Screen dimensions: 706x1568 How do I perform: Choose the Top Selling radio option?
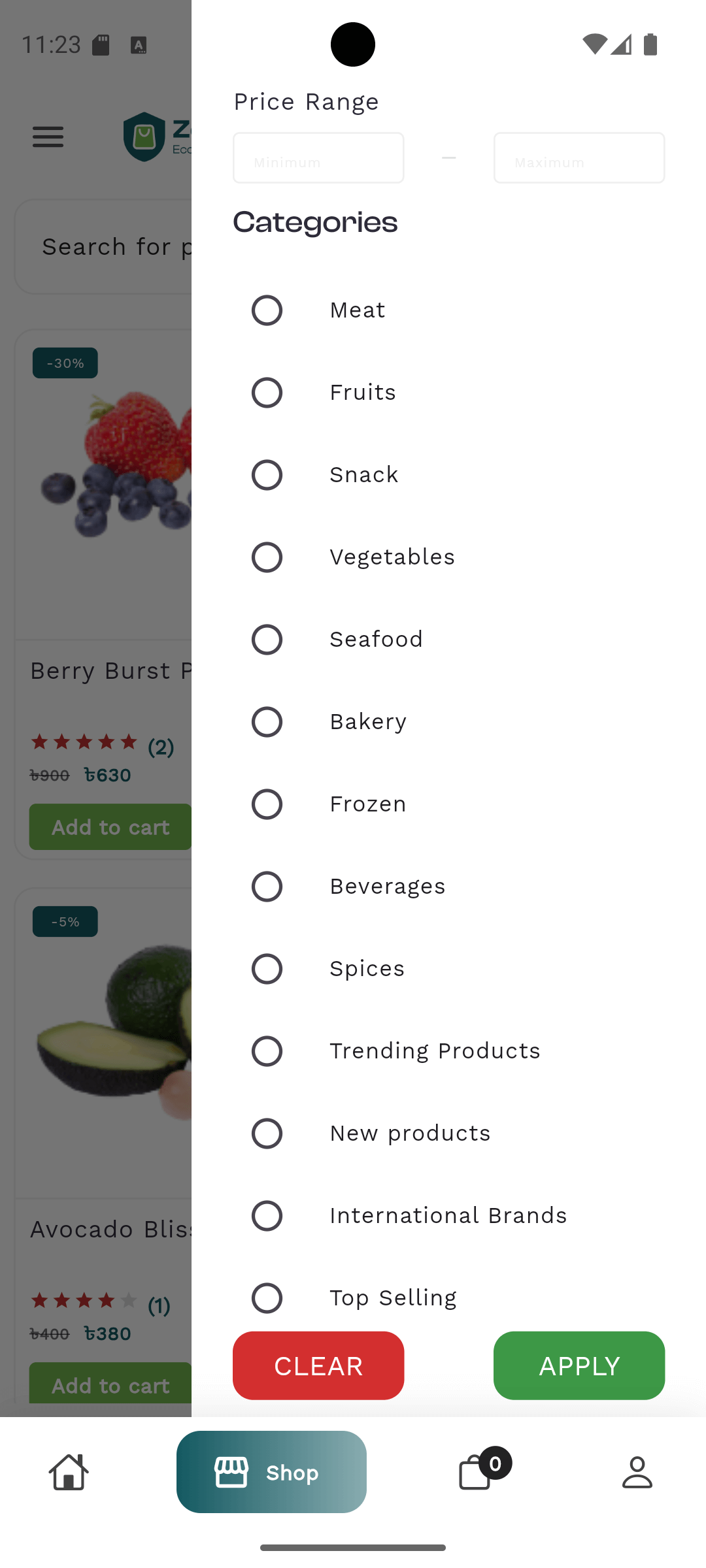tap(267, 1298)
